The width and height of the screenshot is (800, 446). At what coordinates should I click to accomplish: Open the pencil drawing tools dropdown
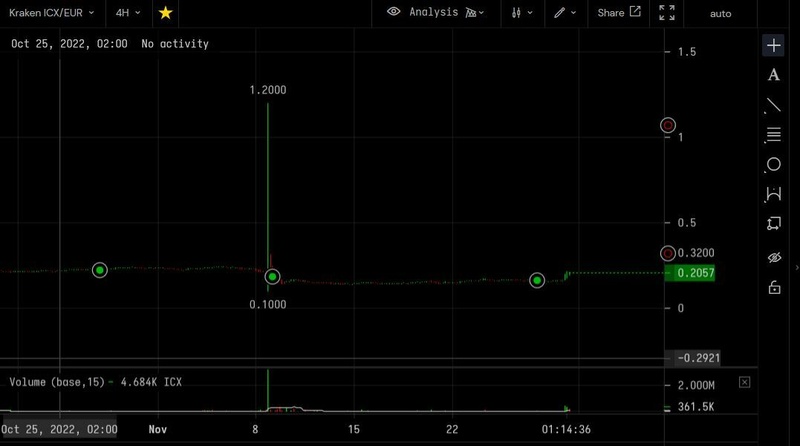pyautogui.click(x=565, y=13)
